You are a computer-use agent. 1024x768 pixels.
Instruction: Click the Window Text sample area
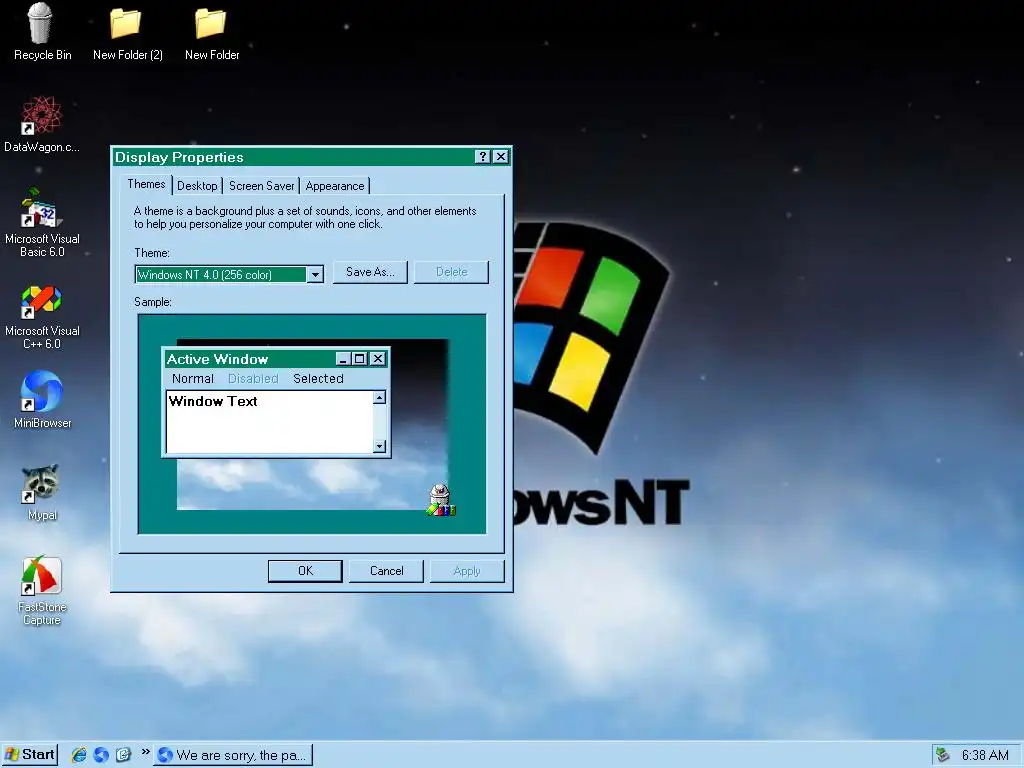(270, 422)
